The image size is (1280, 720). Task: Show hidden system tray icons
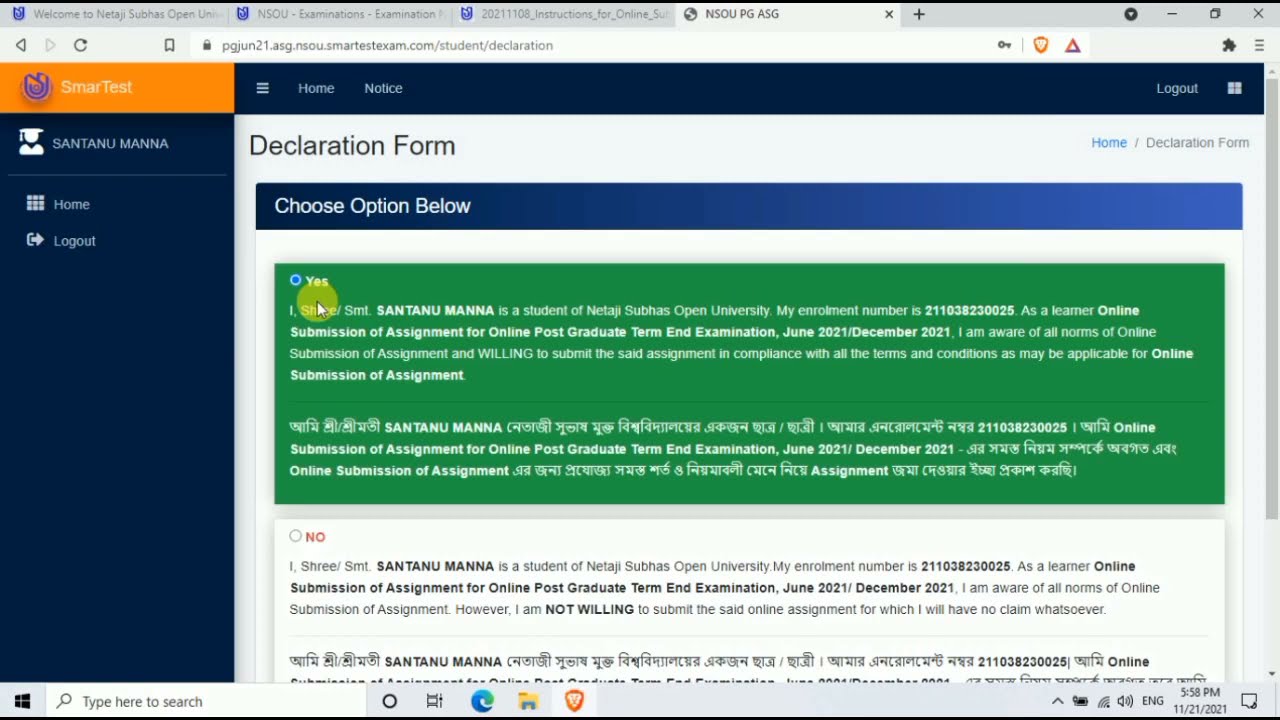(x=1057, y=701)
